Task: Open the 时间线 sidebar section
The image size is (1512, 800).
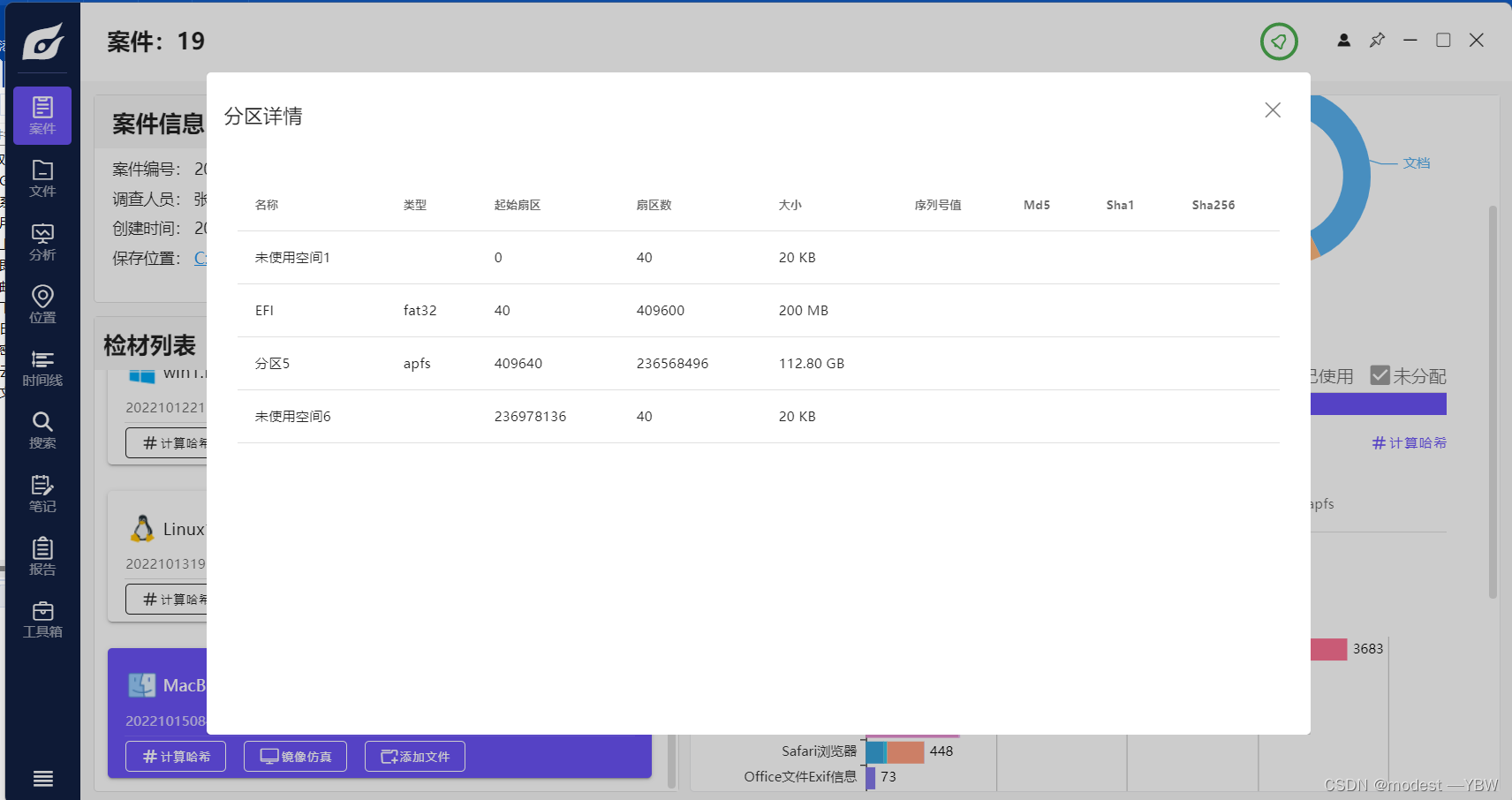Action: [x=42, y=368]
